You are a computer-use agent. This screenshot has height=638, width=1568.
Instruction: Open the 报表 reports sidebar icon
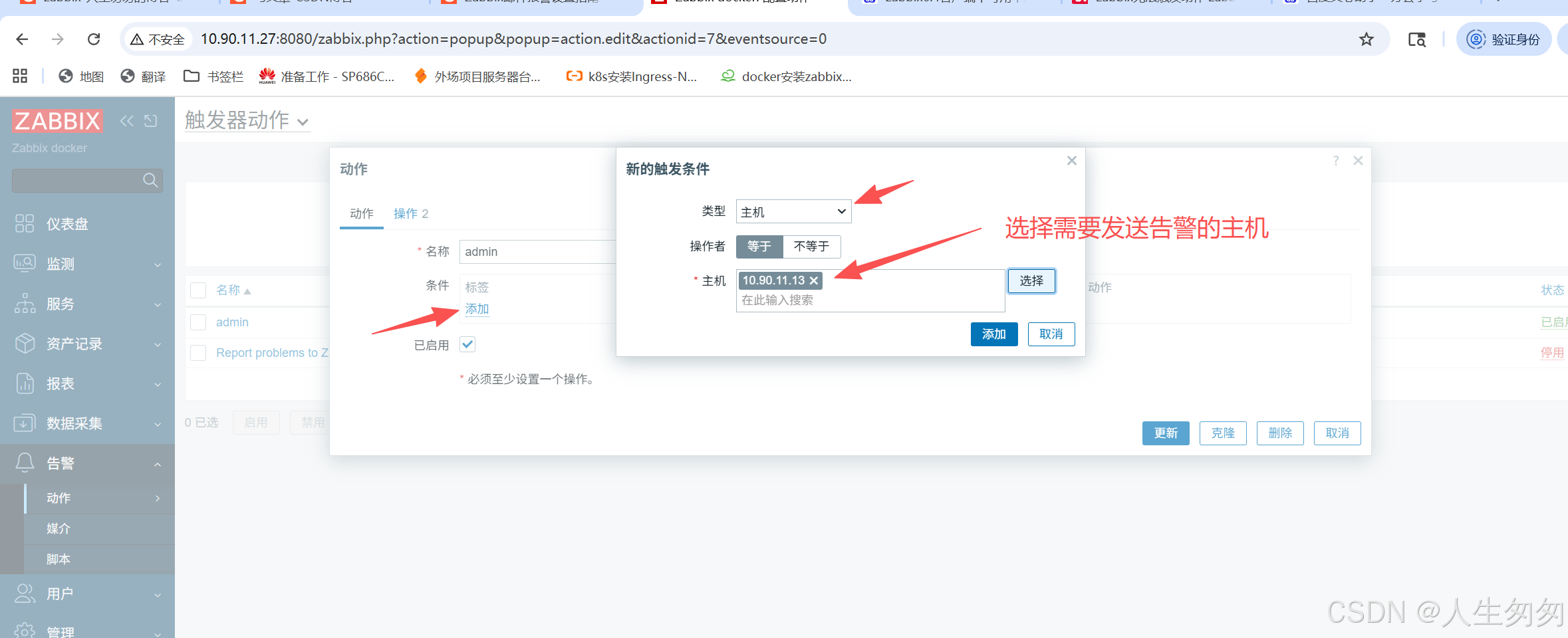click(x=25, y=383)
